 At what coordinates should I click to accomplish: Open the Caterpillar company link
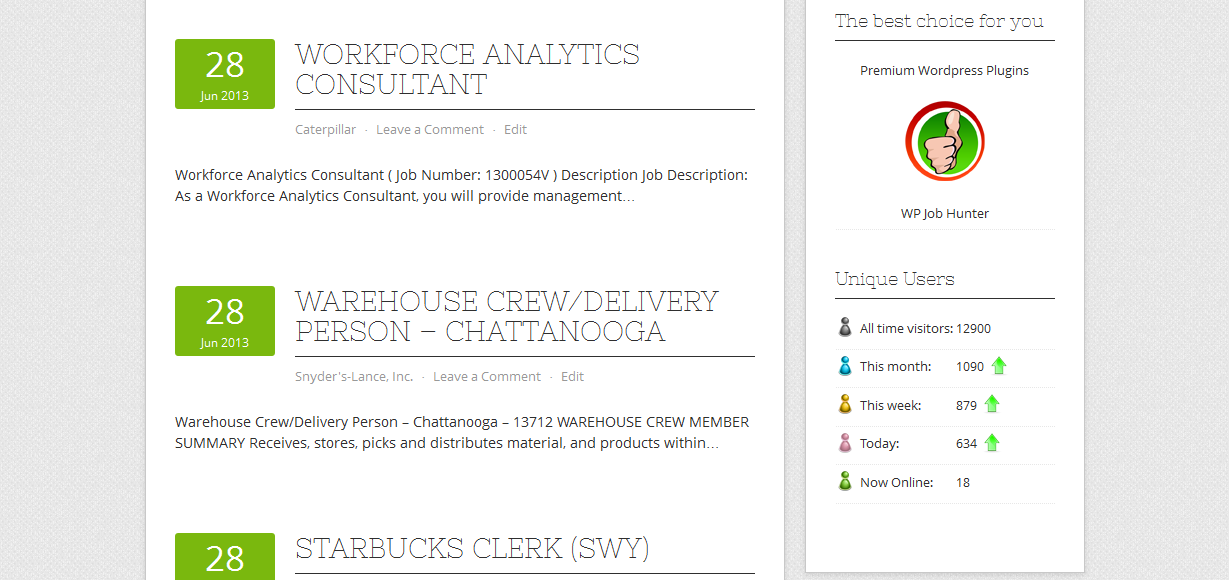325,130
